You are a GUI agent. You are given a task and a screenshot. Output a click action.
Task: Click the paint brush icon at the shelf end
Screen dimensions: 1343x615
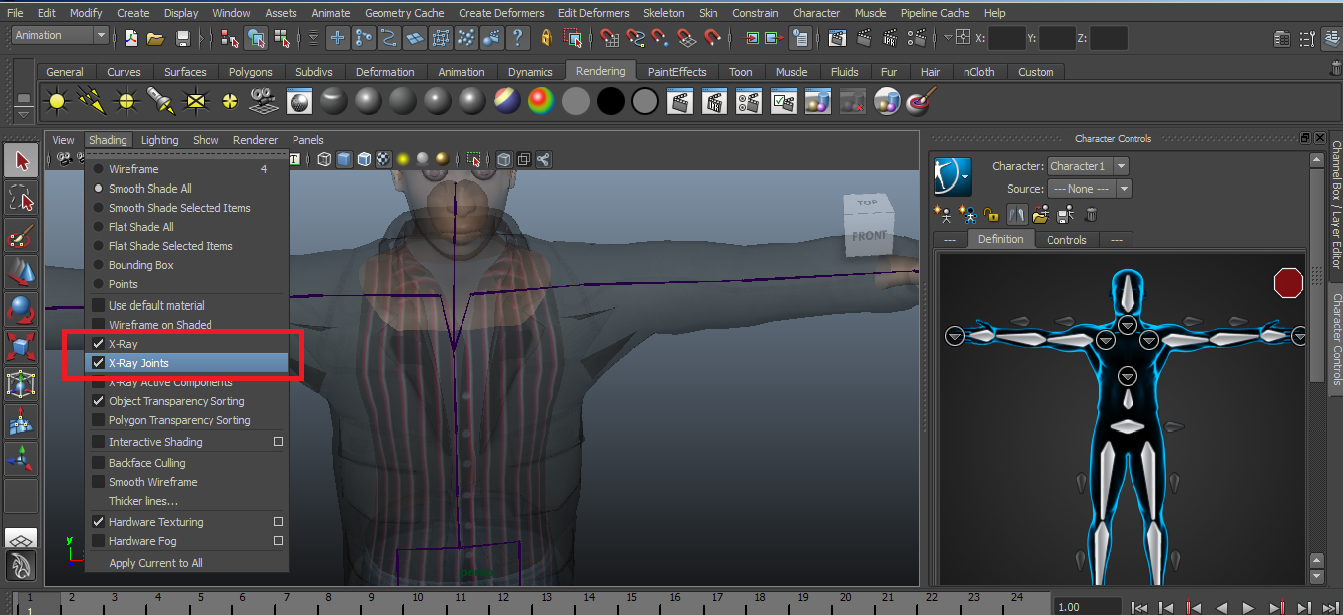[918, 100]
